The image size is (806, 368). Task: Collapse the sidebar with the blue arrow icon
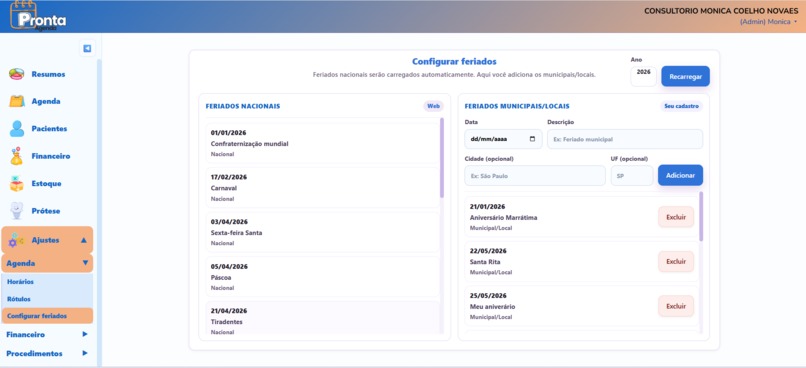87,48
